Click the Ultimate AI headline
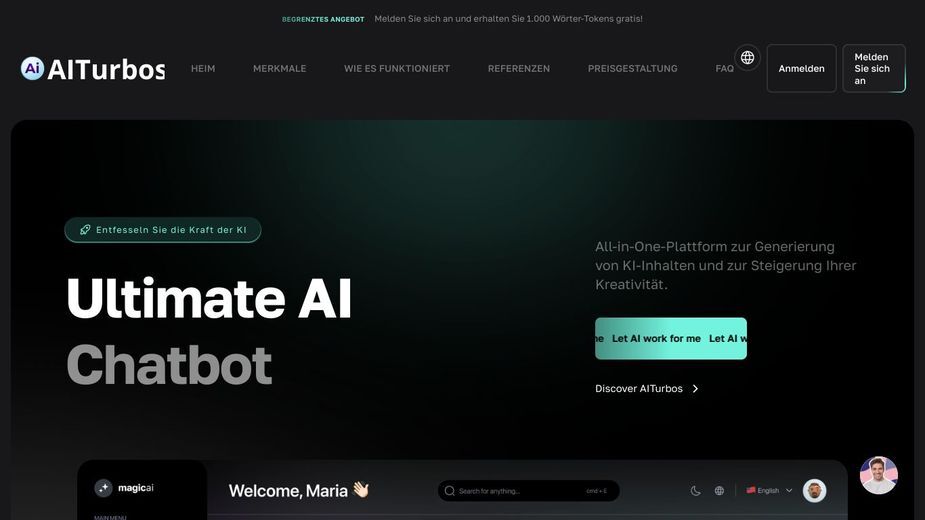925x520 pixels. coord(209,298)
